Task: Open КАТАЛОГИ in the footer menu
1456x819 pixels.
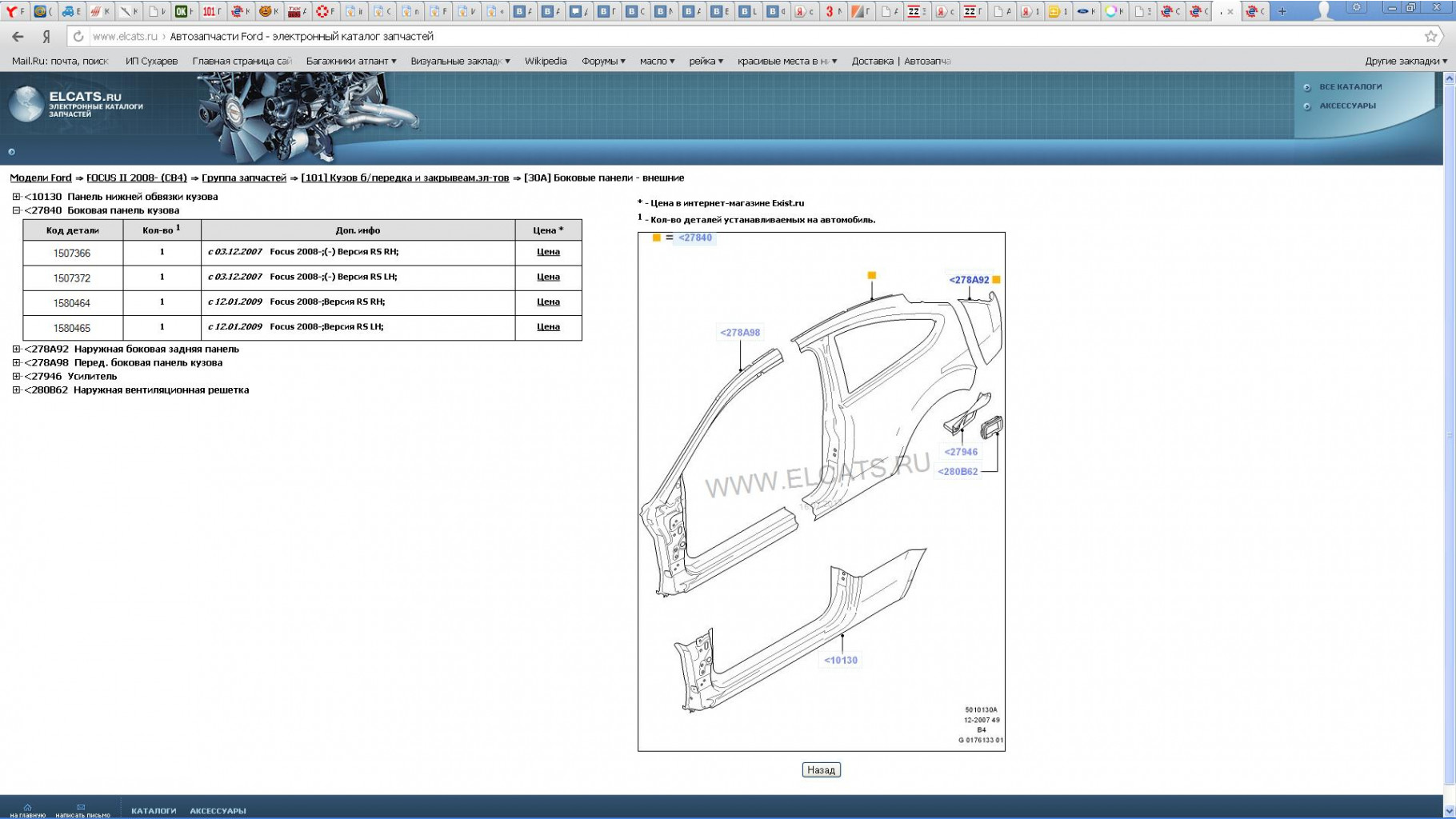Action: point(154,811)
